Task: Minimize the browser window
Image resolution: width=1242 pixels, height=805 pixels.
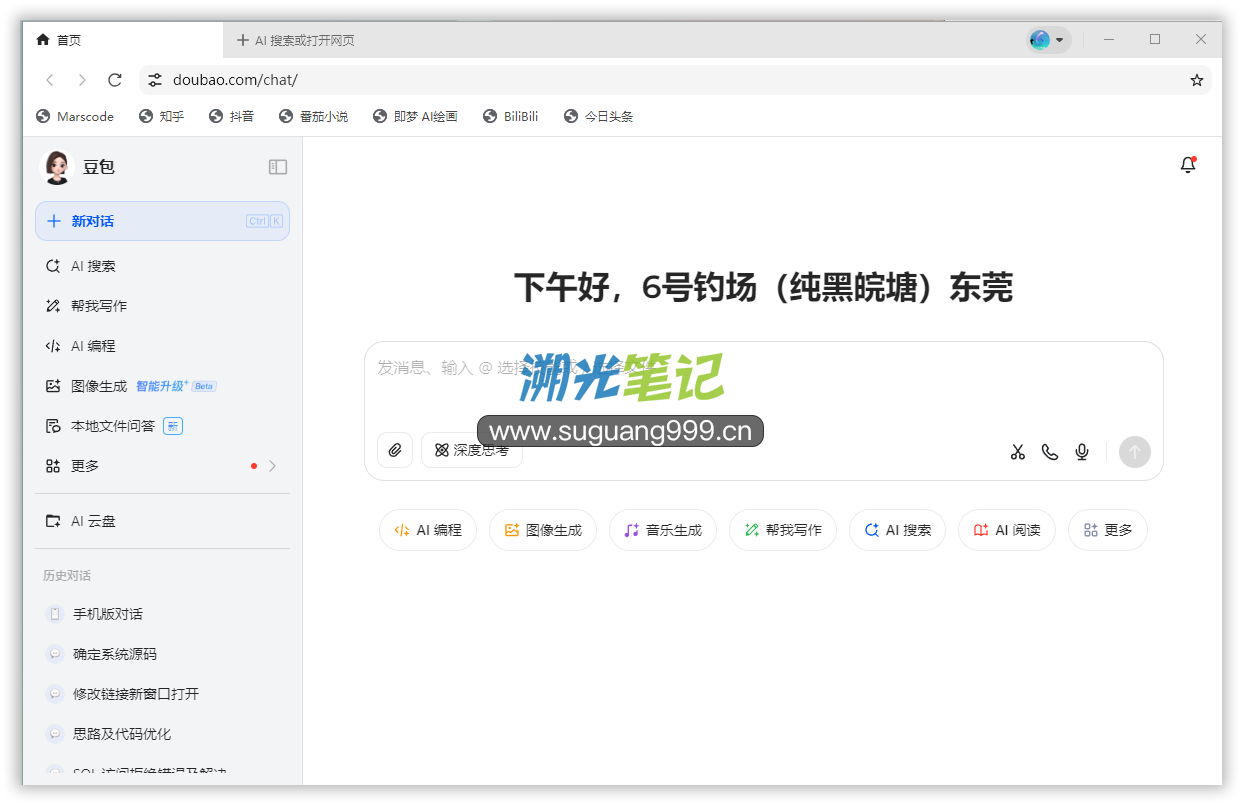Action: [x=1109, y=39]
